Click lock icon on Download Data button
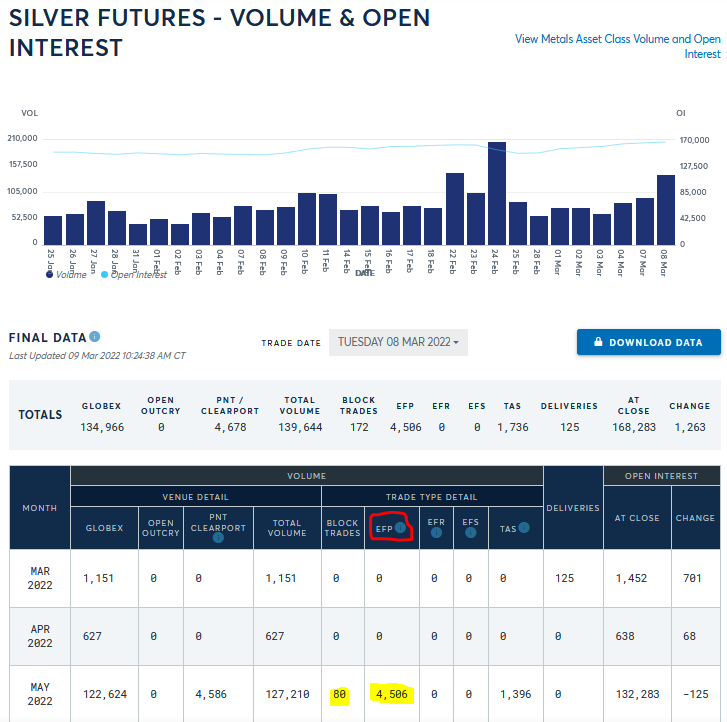727x722 pixels. click(598, 342)
